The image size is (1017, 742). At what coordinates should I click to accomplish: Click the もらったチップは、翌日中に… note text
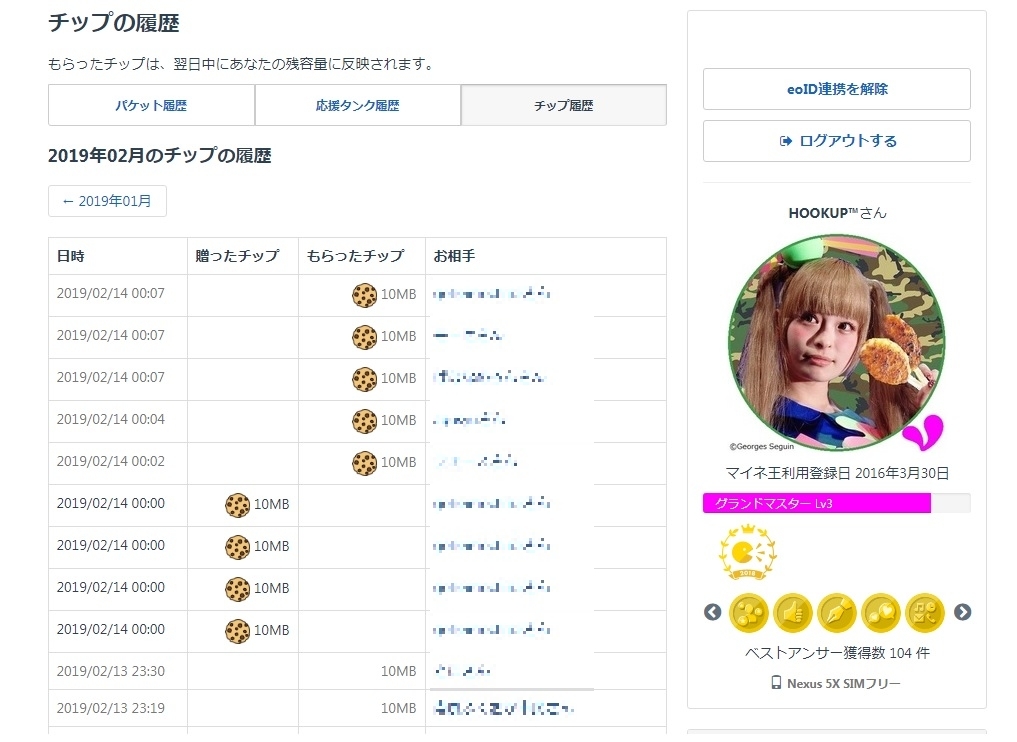pyautogui.click(x=241, y=64)
